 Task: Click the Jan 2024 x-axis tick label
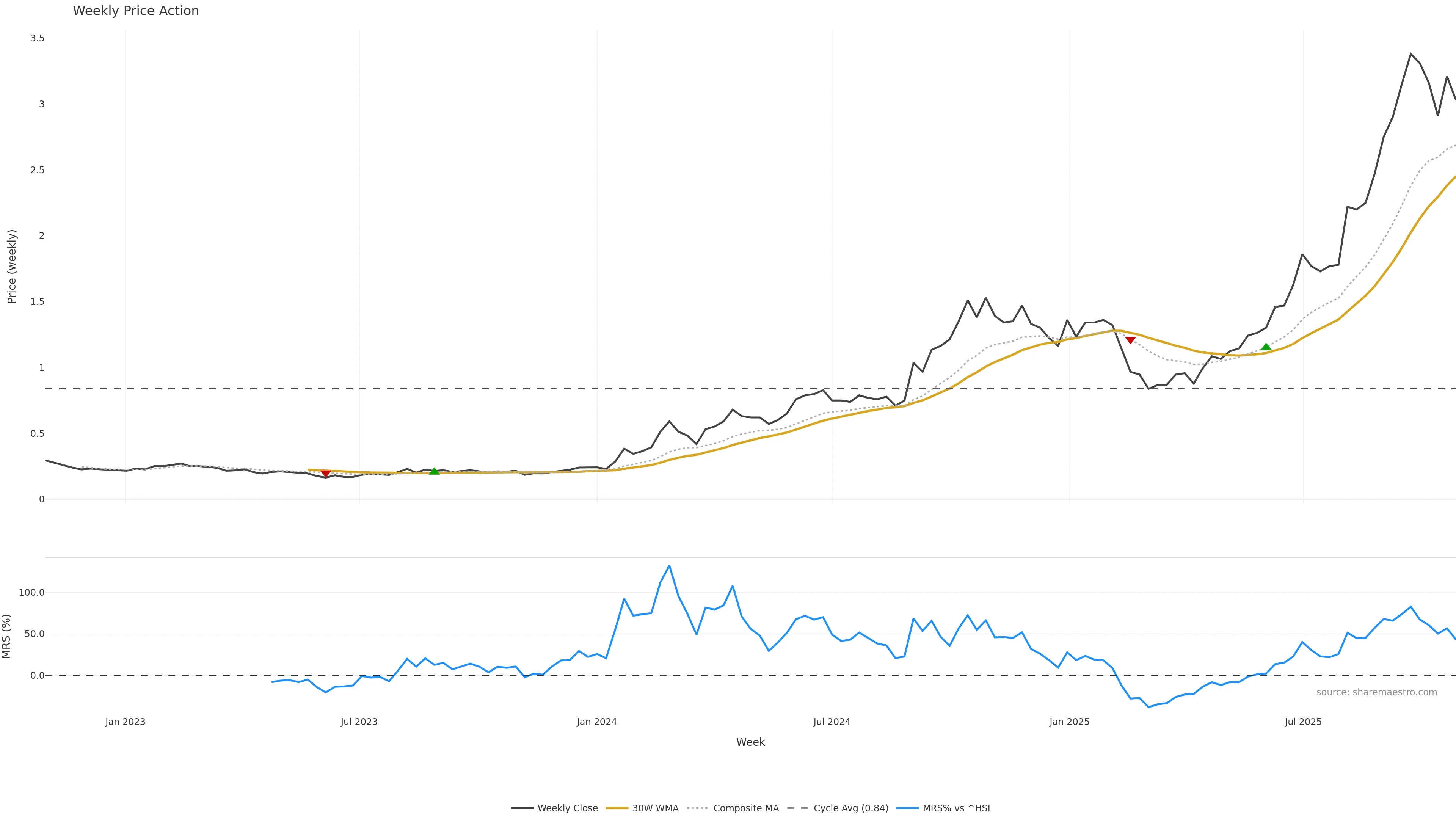(x=596, y=722)
